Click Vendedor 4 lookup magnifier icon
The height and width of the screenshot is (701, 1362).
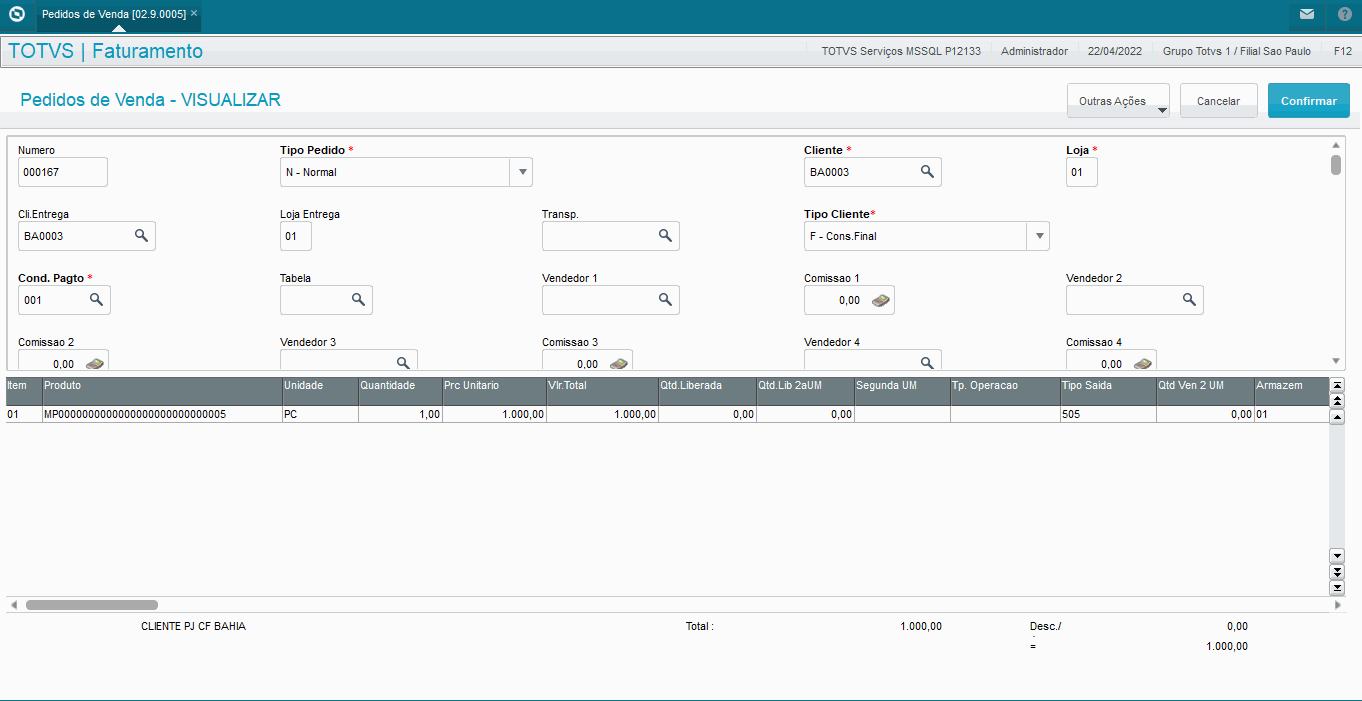[927, 363]
